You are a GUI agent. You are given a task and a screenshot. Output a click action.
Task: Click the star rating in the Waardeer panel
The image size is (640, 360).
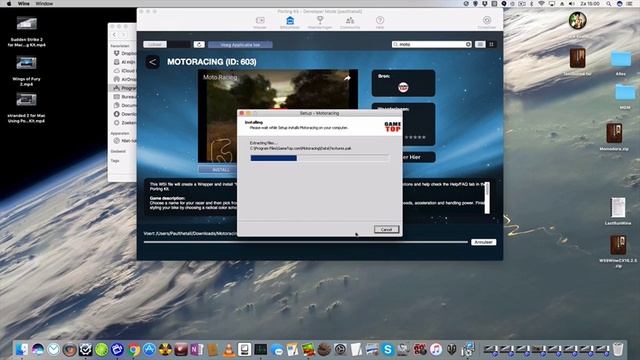pyautogui.click(x=415, y=137)
